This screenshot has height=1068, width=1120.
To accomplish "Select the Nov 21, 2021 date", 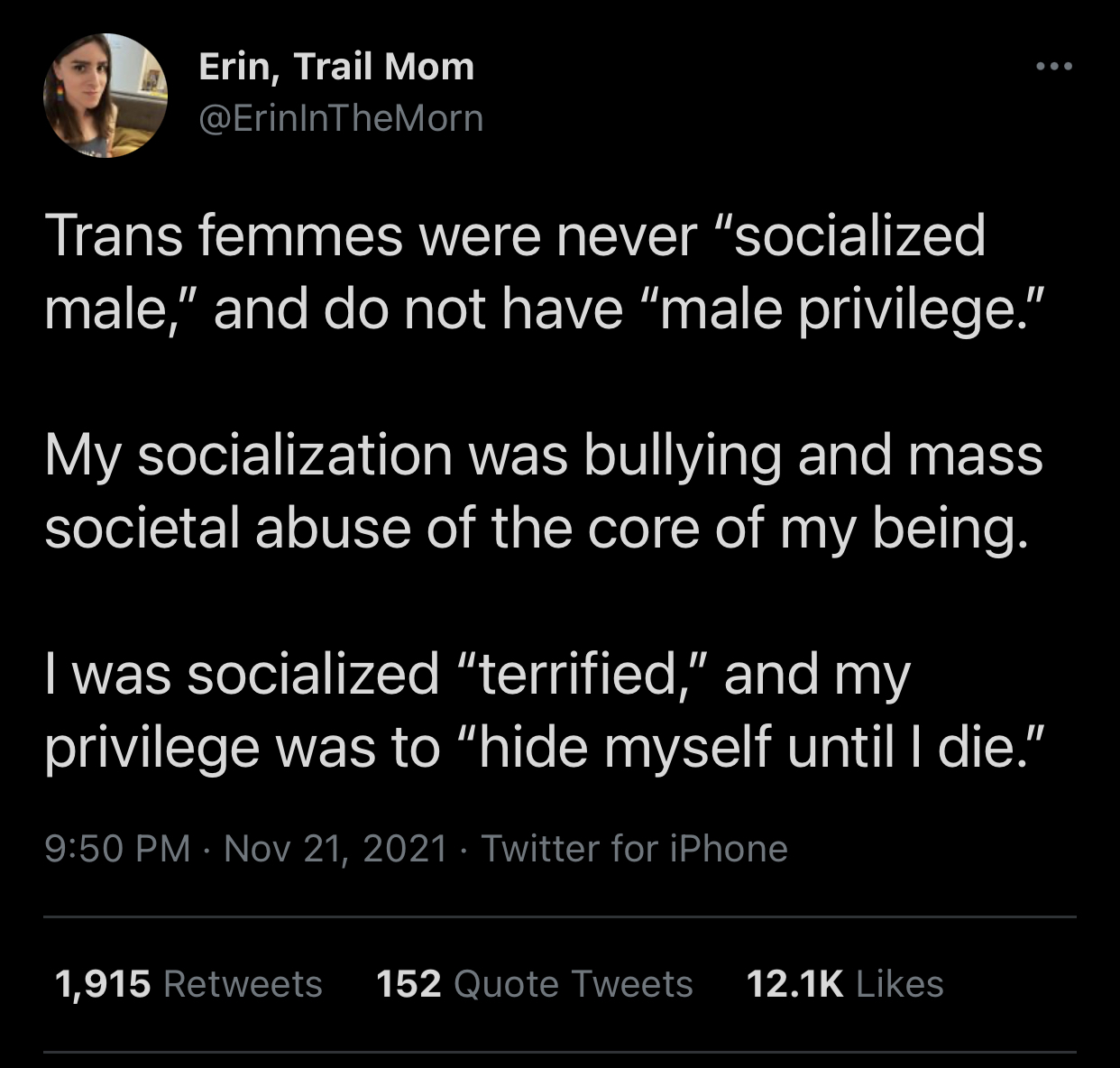I will (335, 849).
